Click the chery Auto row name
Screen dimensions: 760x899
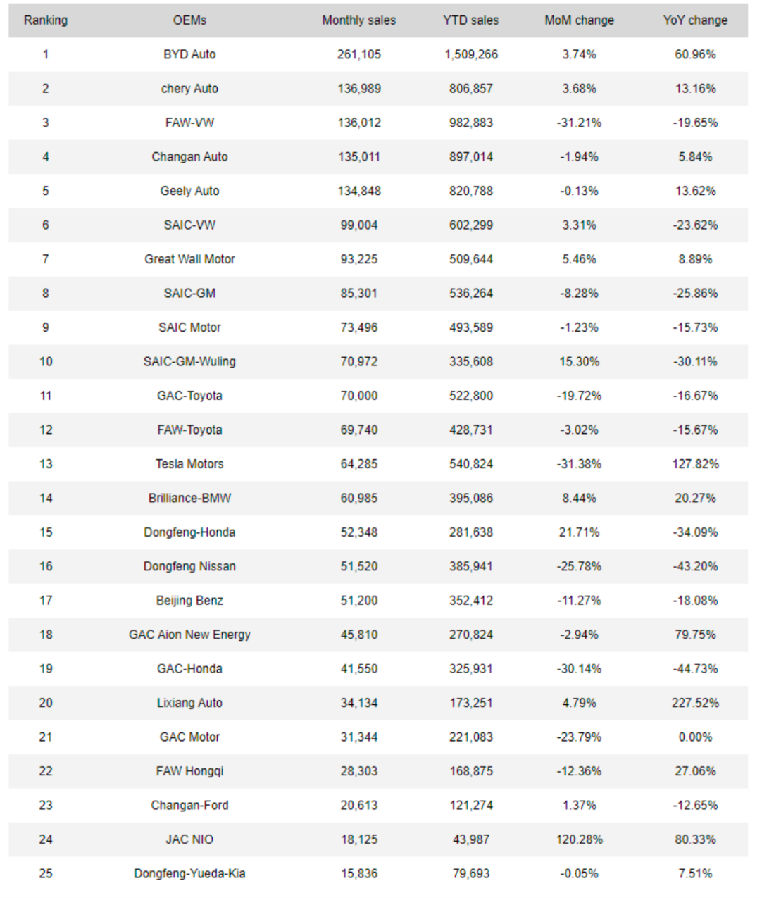coord(190,89)
